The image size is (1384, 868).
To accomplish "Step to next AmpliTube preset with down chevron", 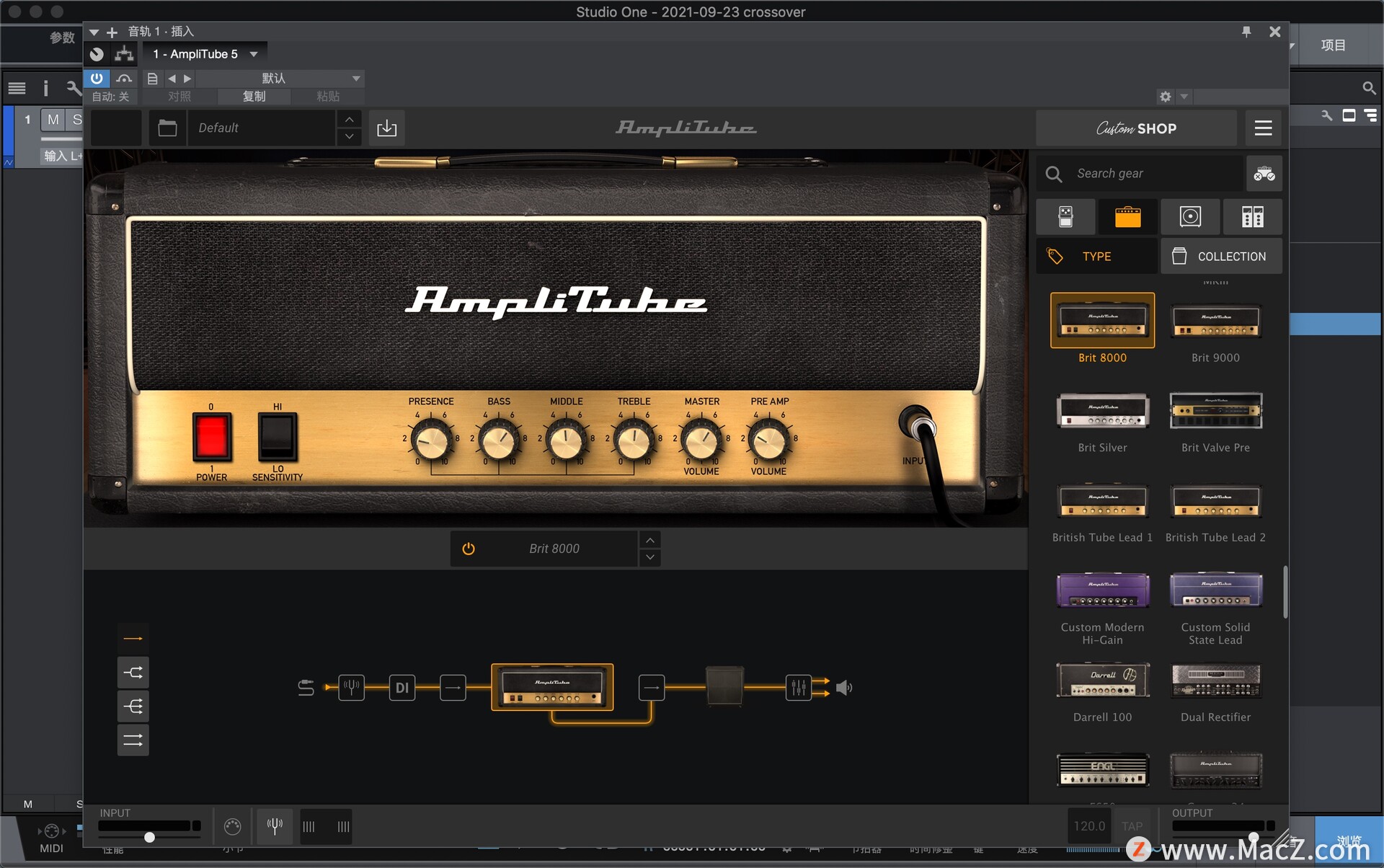I will [x=350, y=136].
